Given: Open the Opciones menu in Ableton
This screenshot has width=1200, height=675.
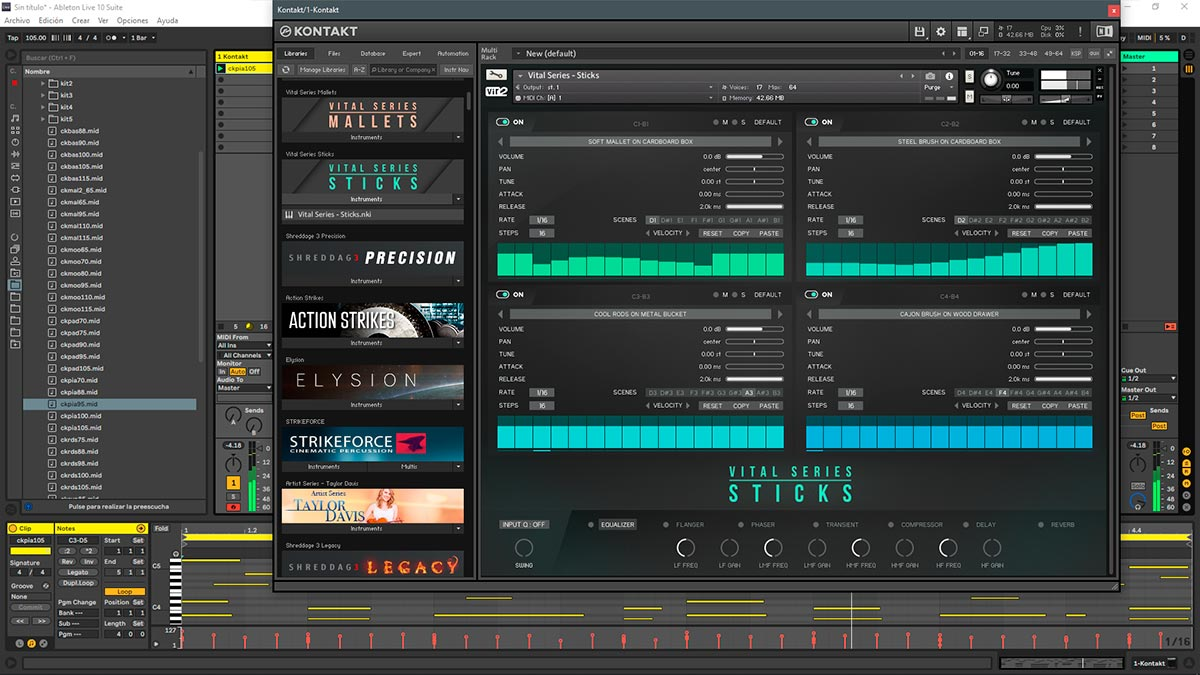Looking at the screenshot, I should coord(132,20).
